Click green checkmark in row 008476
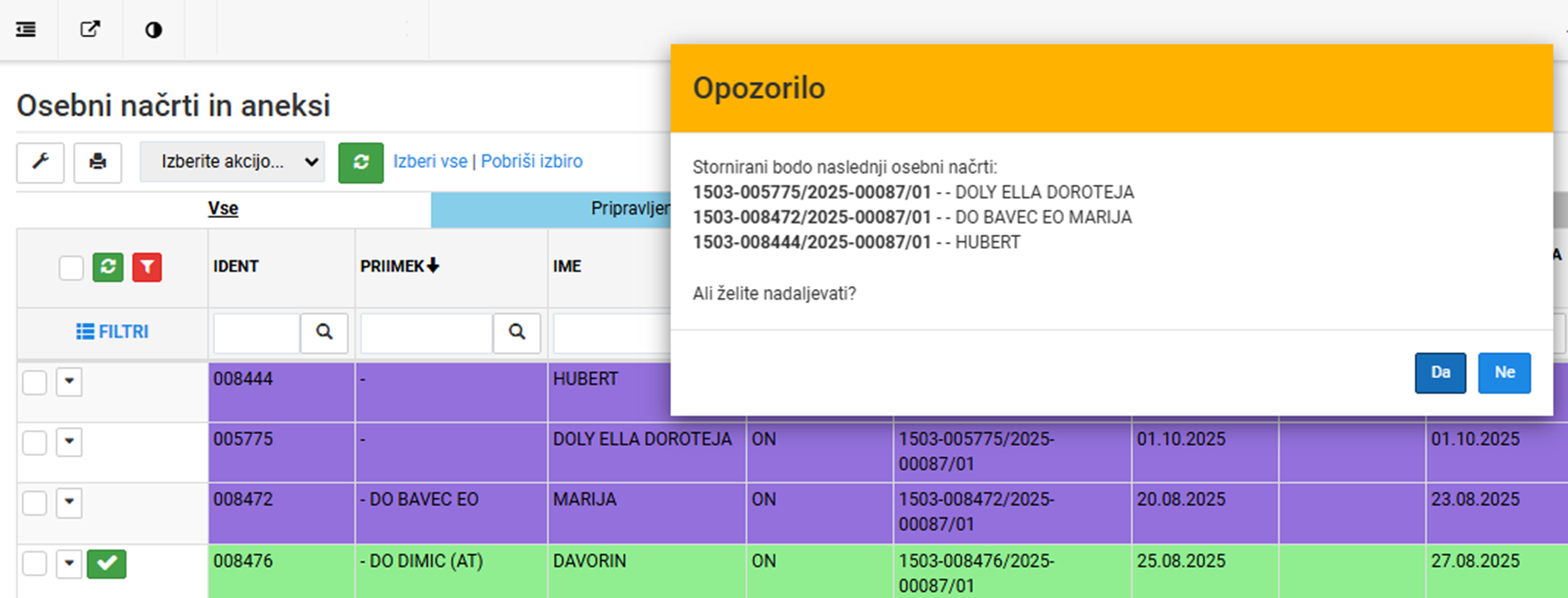Screen dimensions: 1568x598 (x=106, y=564)
